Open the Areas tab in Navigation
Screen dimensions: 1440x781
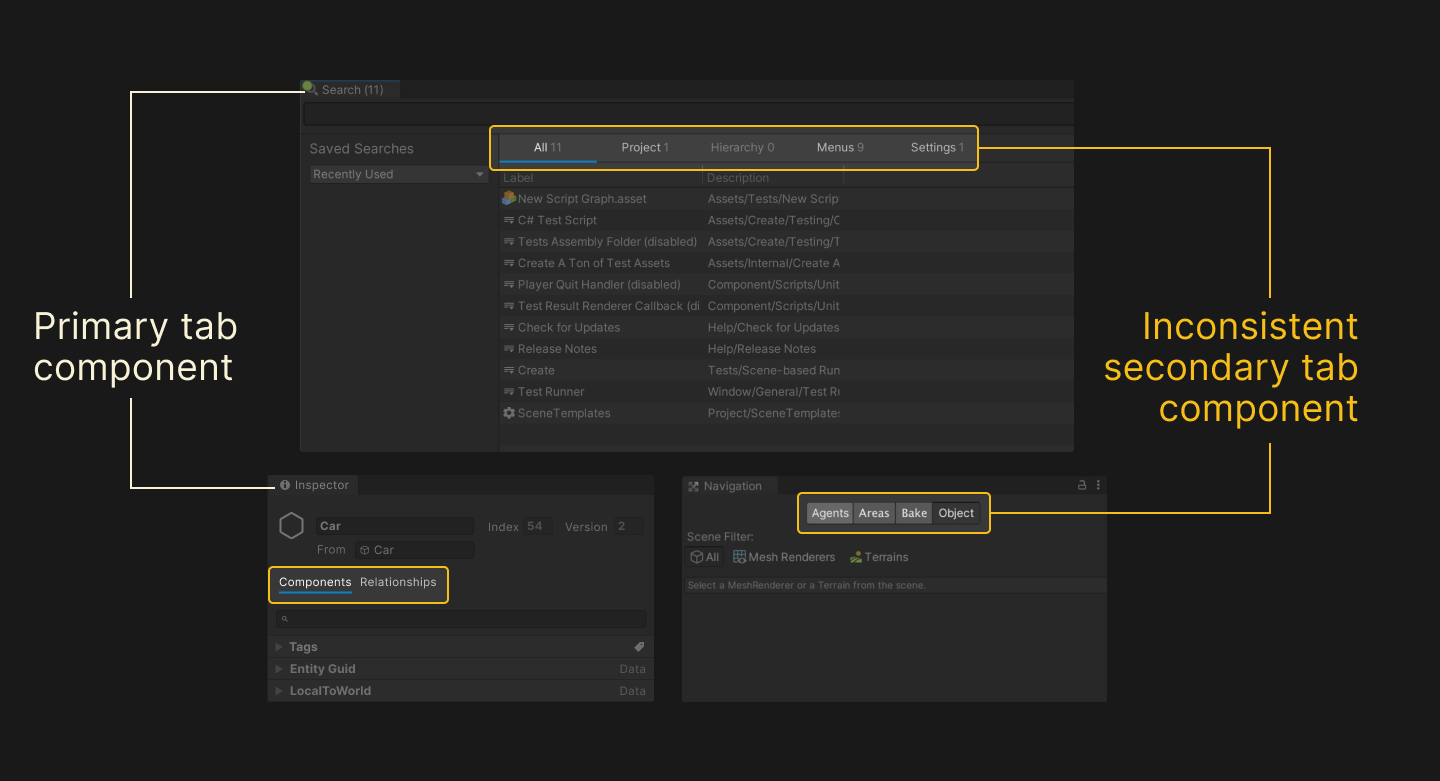pos(874,513)
